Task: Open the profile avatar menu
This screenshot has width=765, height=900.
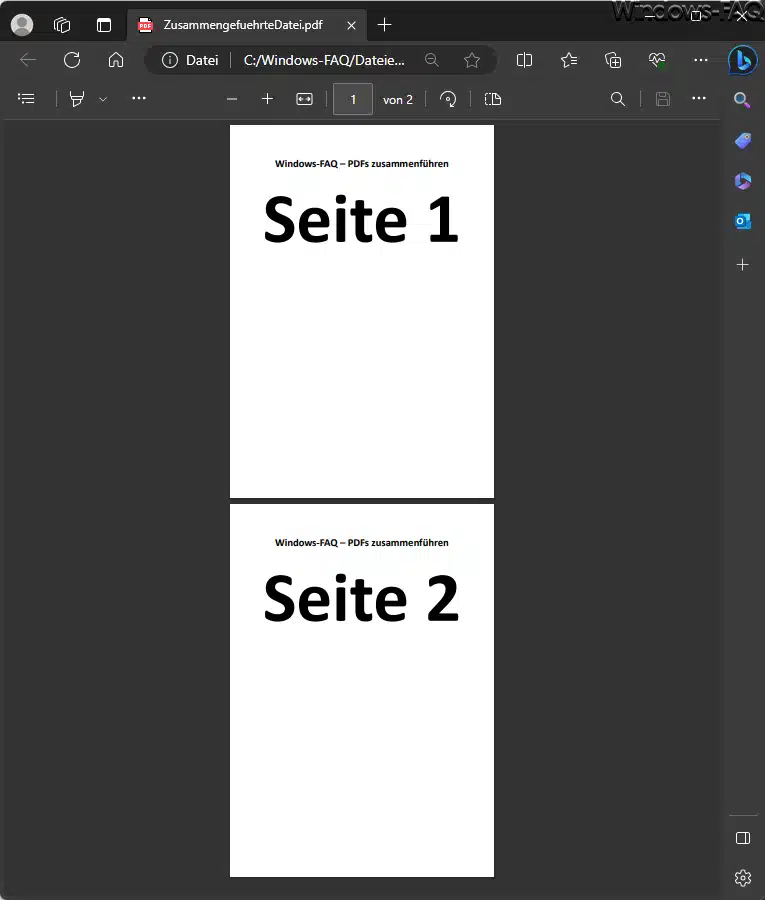Action: pos(22,25)
